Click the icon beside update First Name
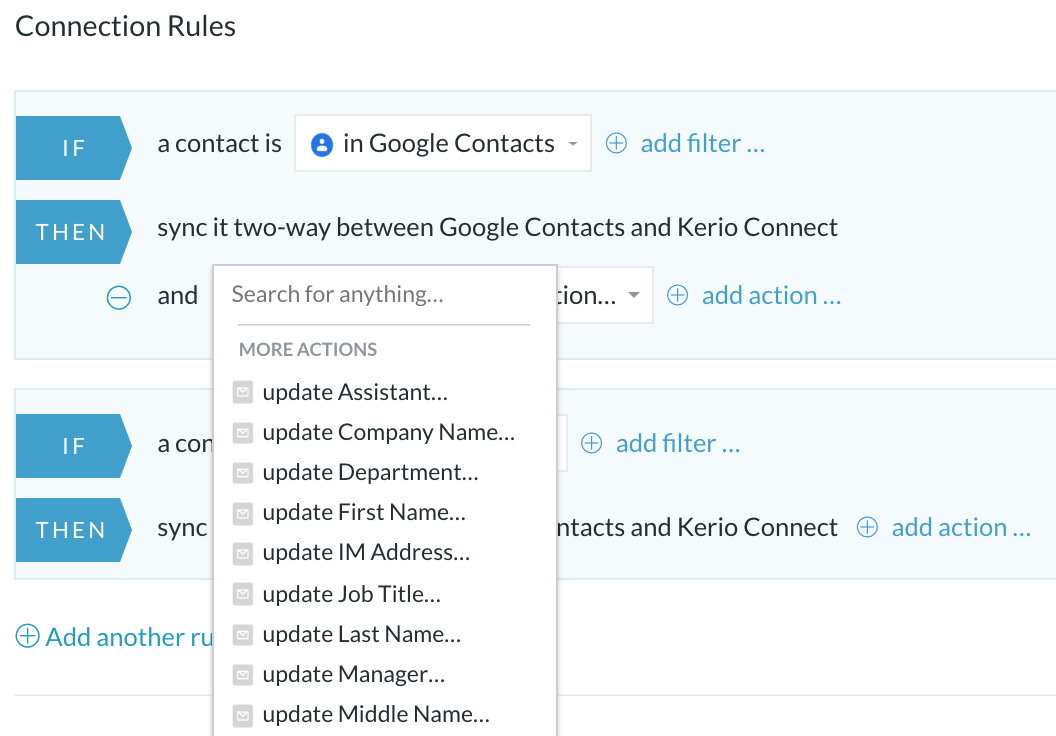The image size is (1056, 736). pos(243,513)
